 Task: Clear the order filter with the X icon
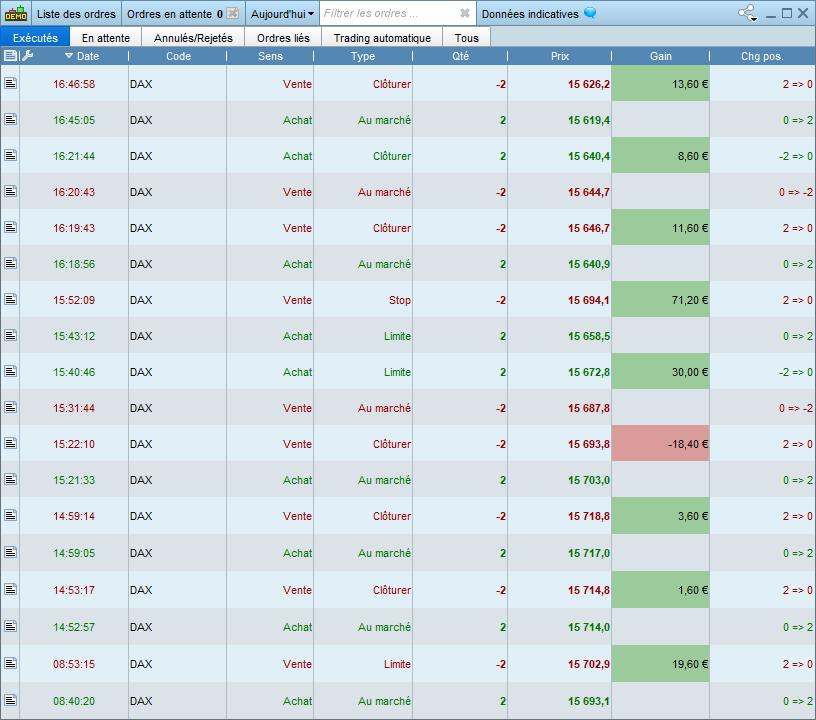click(x=465, y=14)
